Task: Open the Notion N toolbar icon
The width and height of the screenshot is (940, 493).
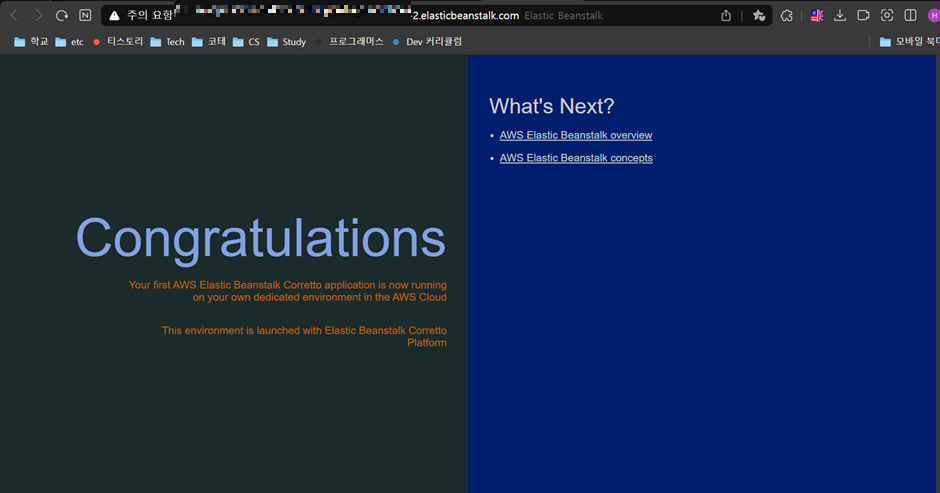Action: click(x=85, y=16)
